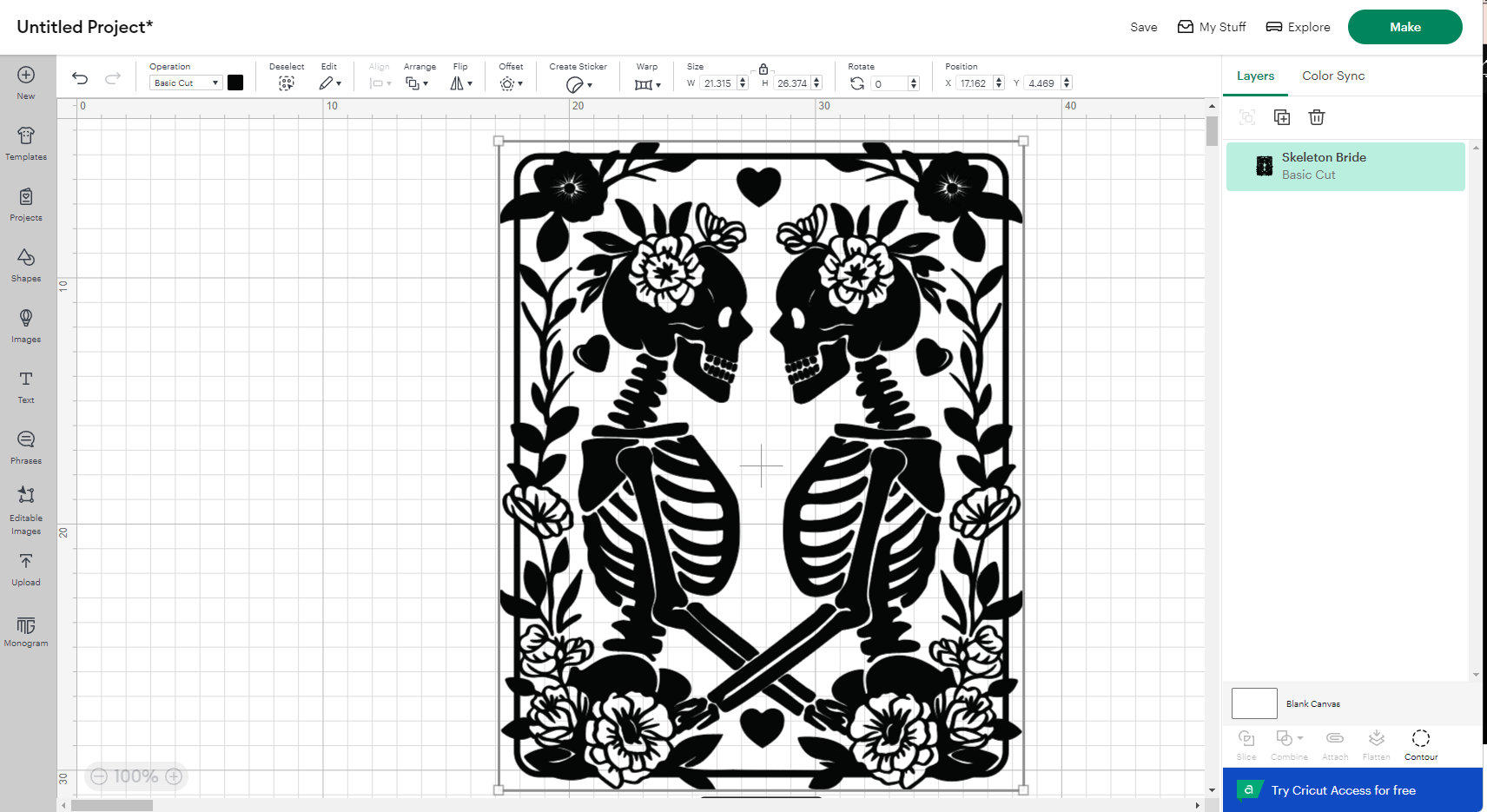This screenshot has width=1487, height=812.
Task: Switch to the Color Sync tab
Action: [1332, 76]
